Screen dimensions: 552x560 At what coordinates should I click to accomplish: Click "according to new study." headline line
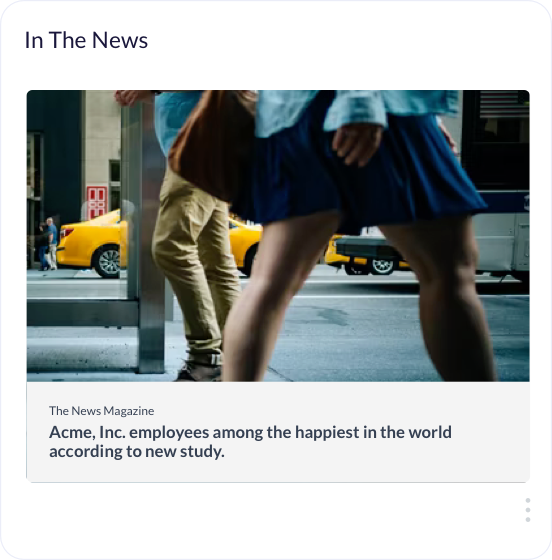point(137,451)
